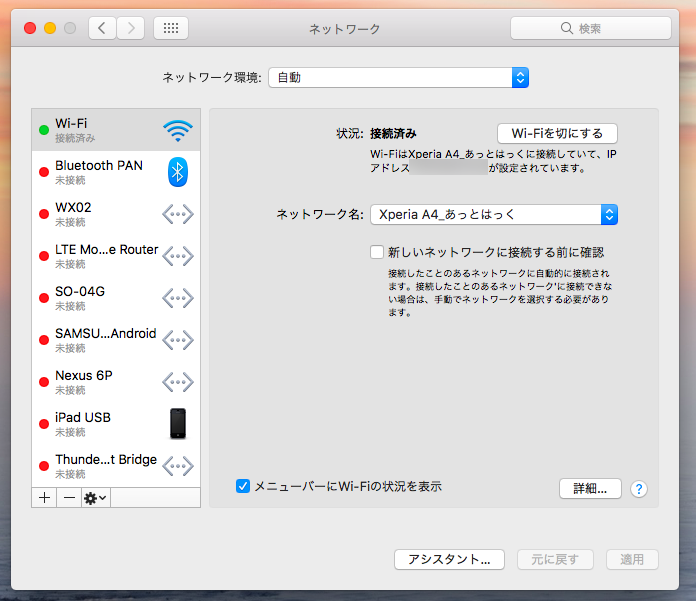Go back with the left arrow button
The height and width of the screenshot is (601, 696).
(x=102, y=29)
